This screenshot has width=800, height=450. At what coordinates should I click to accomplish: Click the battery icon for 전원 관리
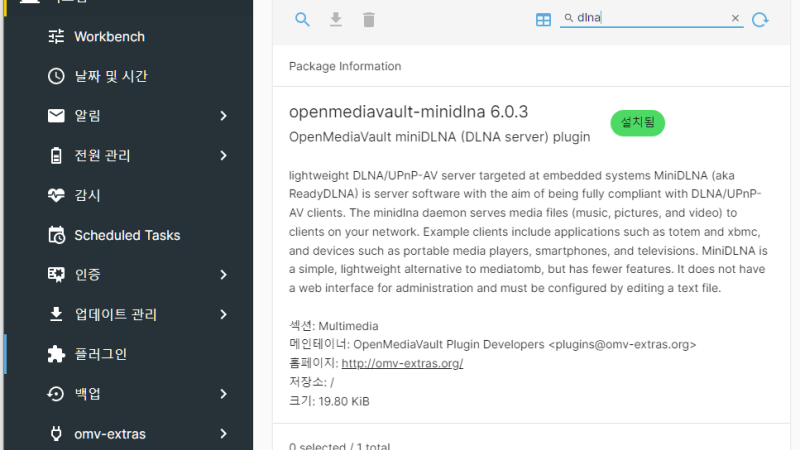tap(56, 156)
